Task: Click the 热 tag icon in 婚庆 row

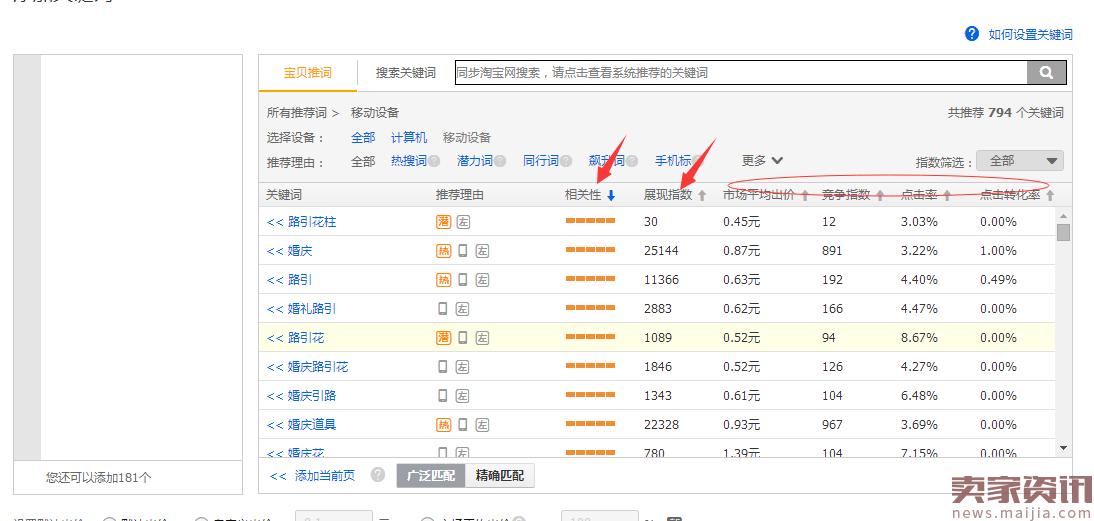Action: (x=443, y=251)
